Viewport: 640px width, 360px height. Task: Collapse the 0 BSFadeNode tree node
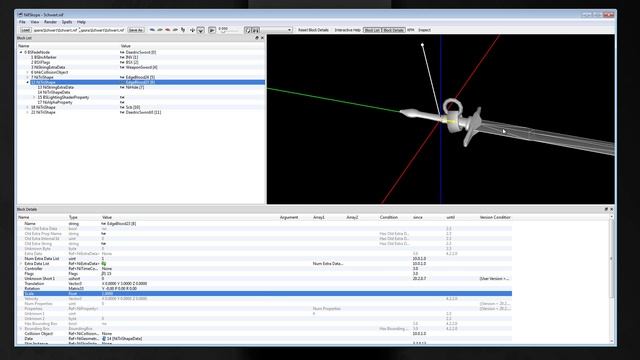[21, 52]
